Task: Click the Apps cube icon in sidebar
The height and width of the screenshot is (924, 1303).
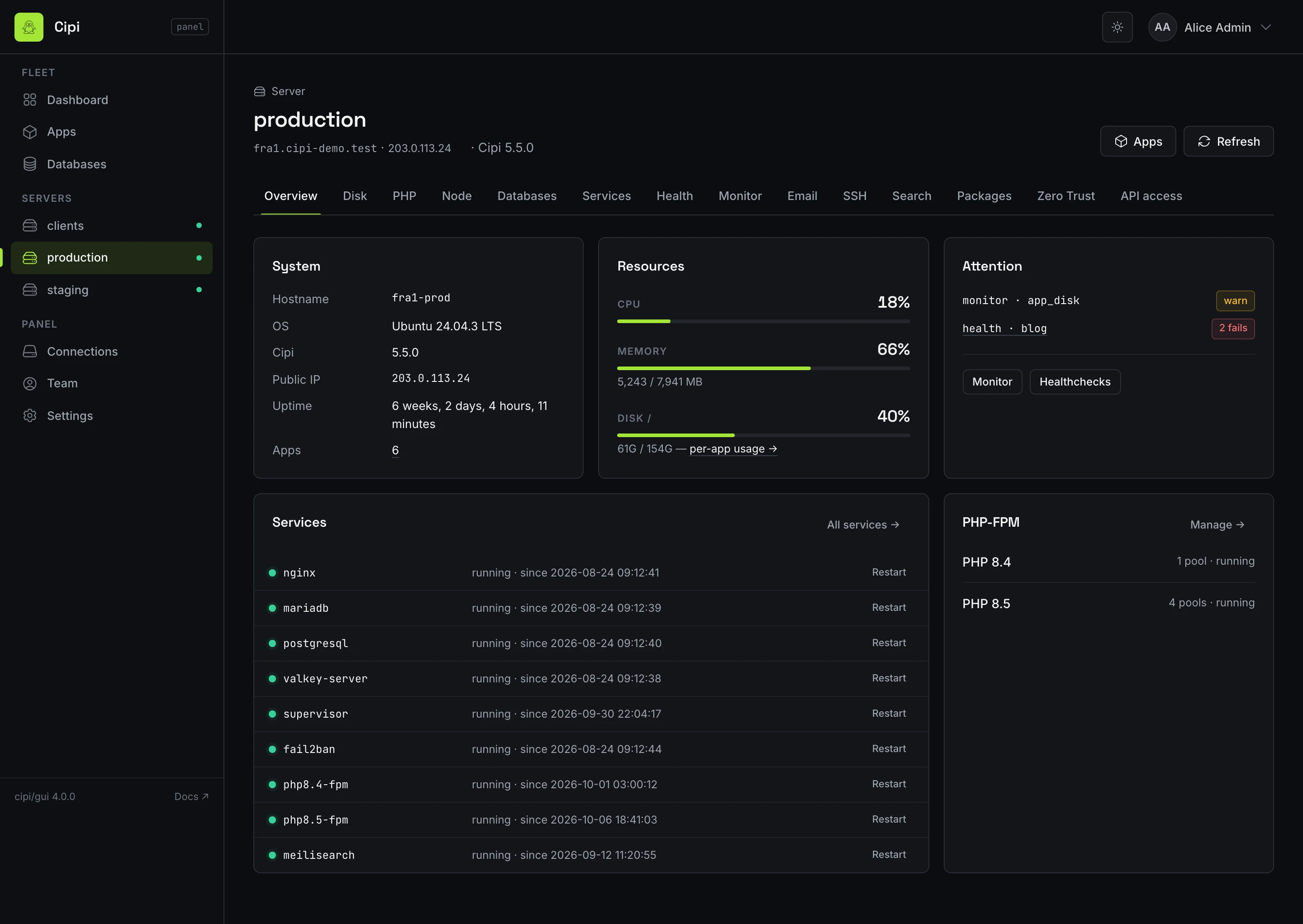Action: coord(29,132)
